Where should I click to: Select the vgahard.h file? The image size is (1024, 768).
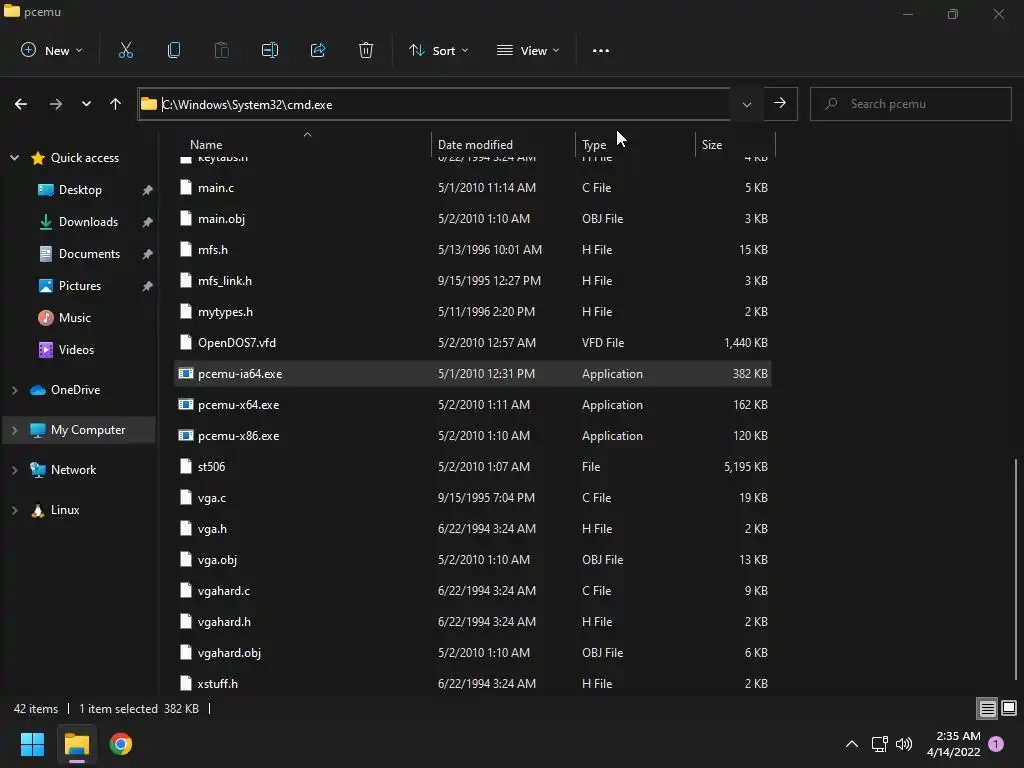(x=473, y=622)
